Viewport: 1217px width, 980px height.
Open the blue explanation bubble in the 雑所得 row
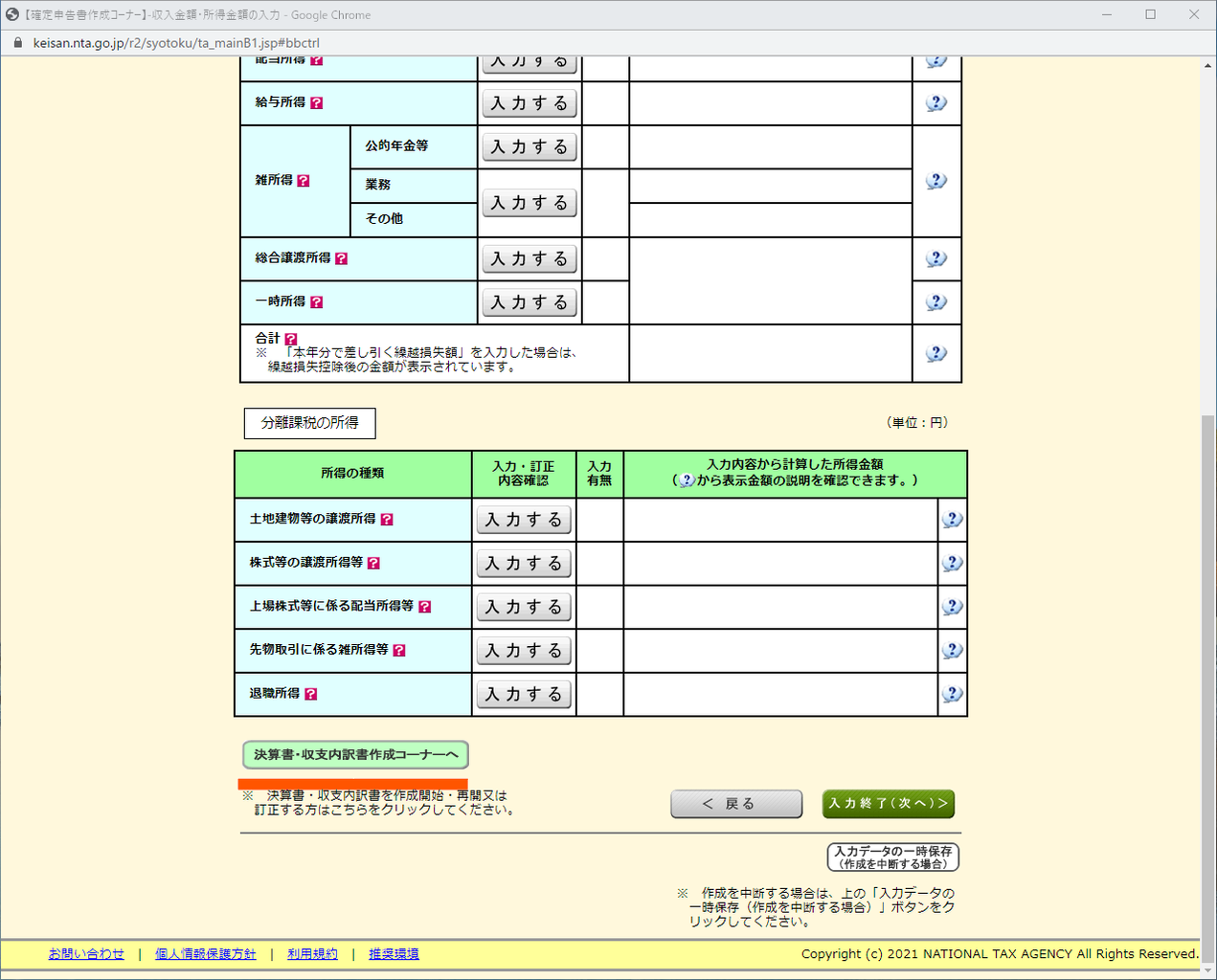click(936, 181)
